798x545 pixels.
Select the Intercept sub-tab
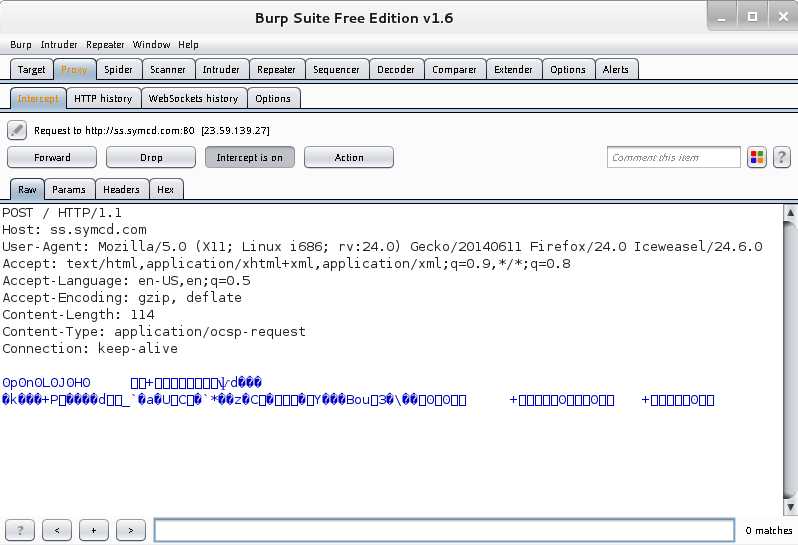click(x=38, y=98)
